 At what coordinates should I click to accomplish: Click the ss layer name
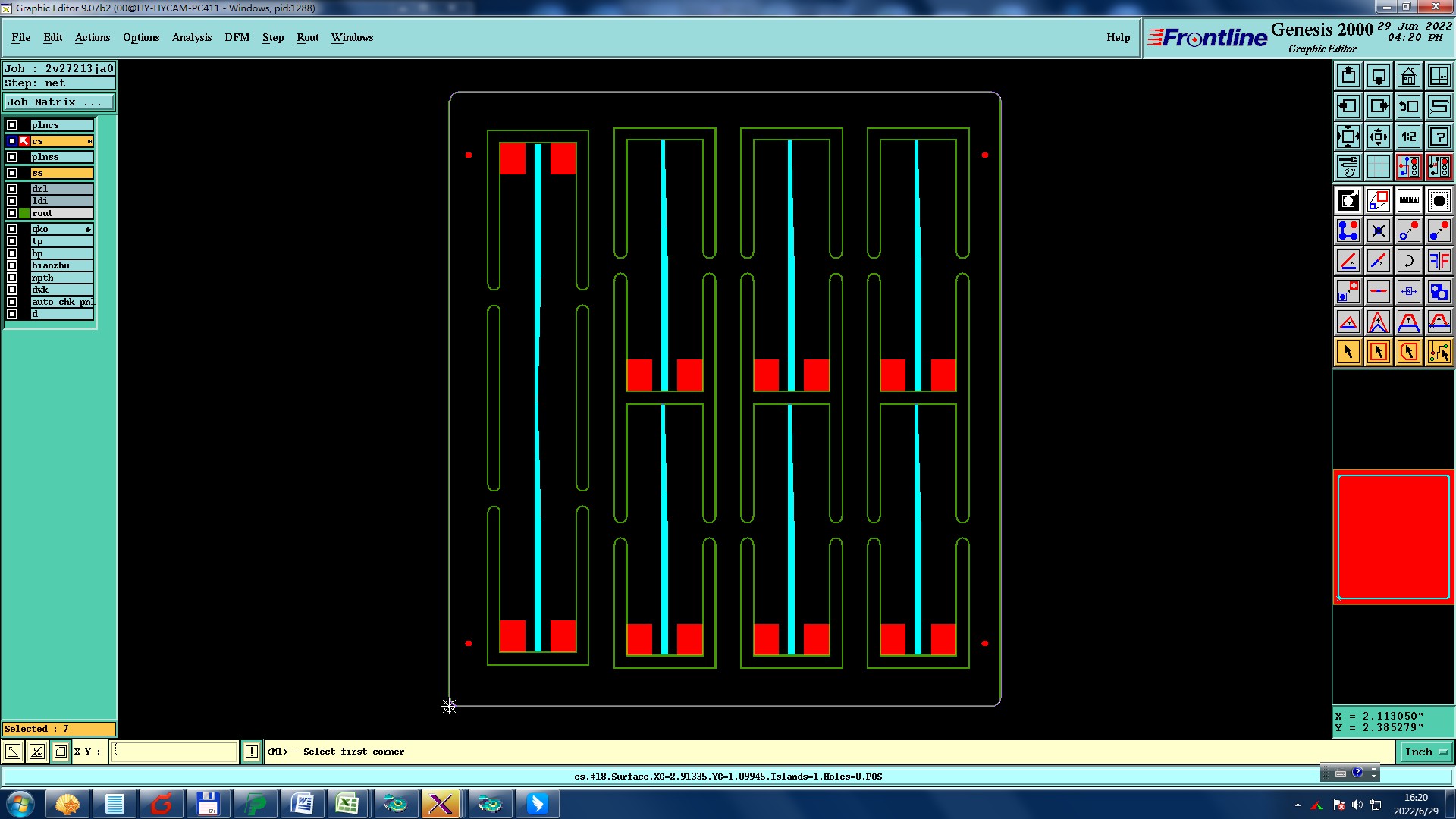(61, 173)
